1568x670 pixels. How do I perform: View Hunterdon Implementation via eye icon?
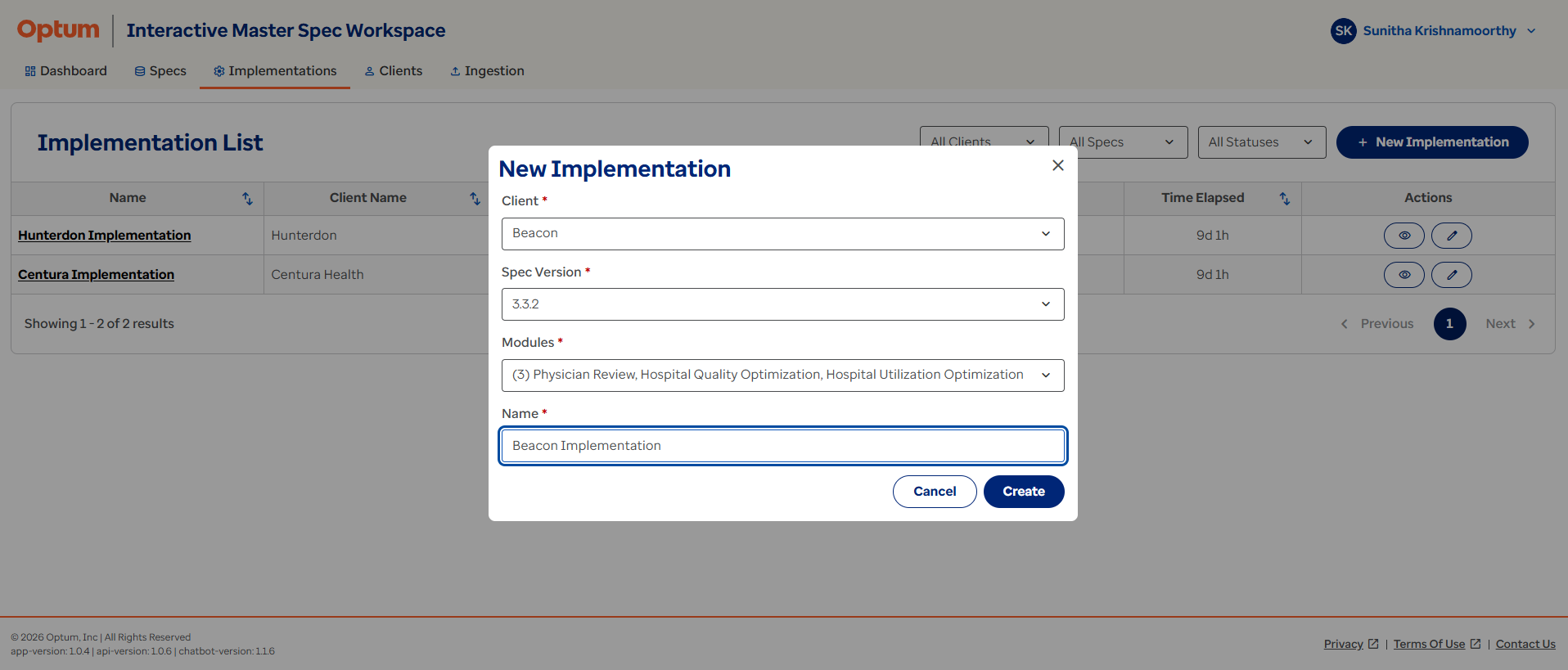(1404, 236)
